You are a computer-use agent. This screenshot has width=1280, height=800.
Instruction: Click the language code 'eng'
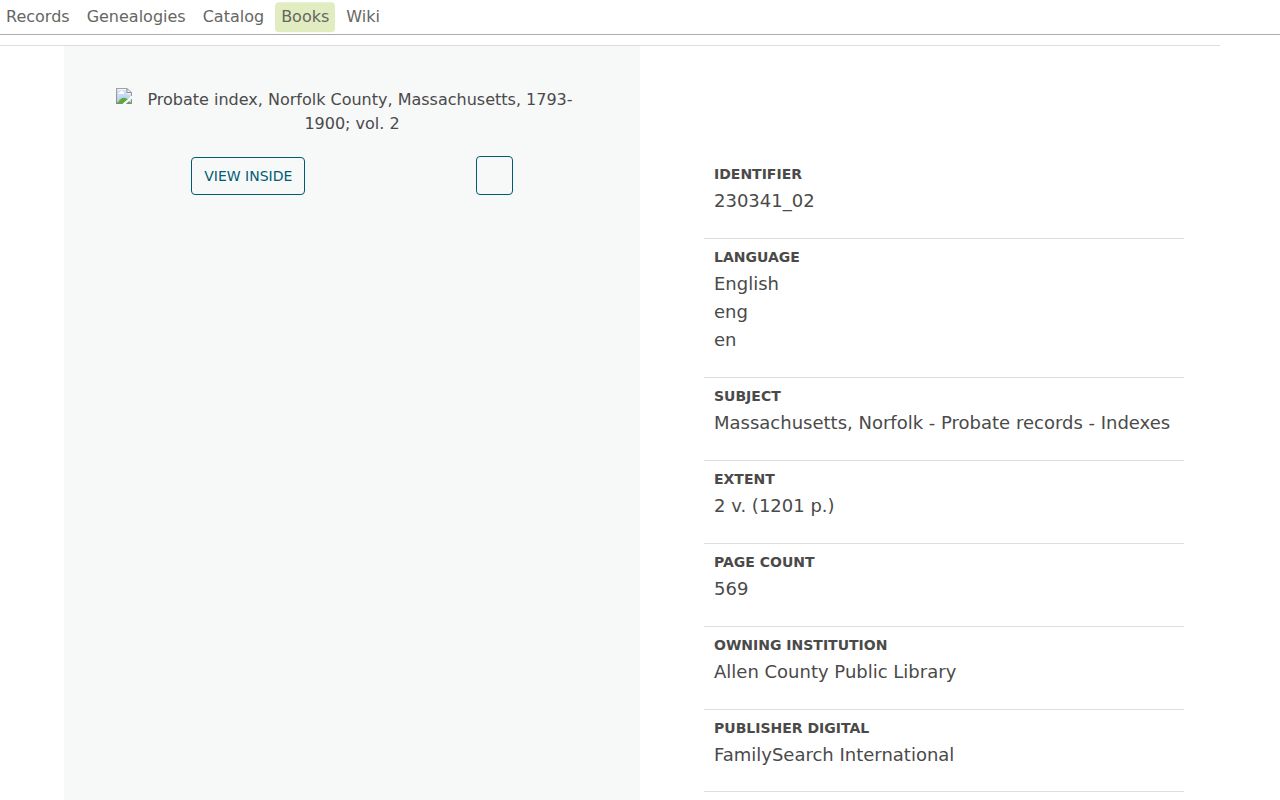[731, 312]
